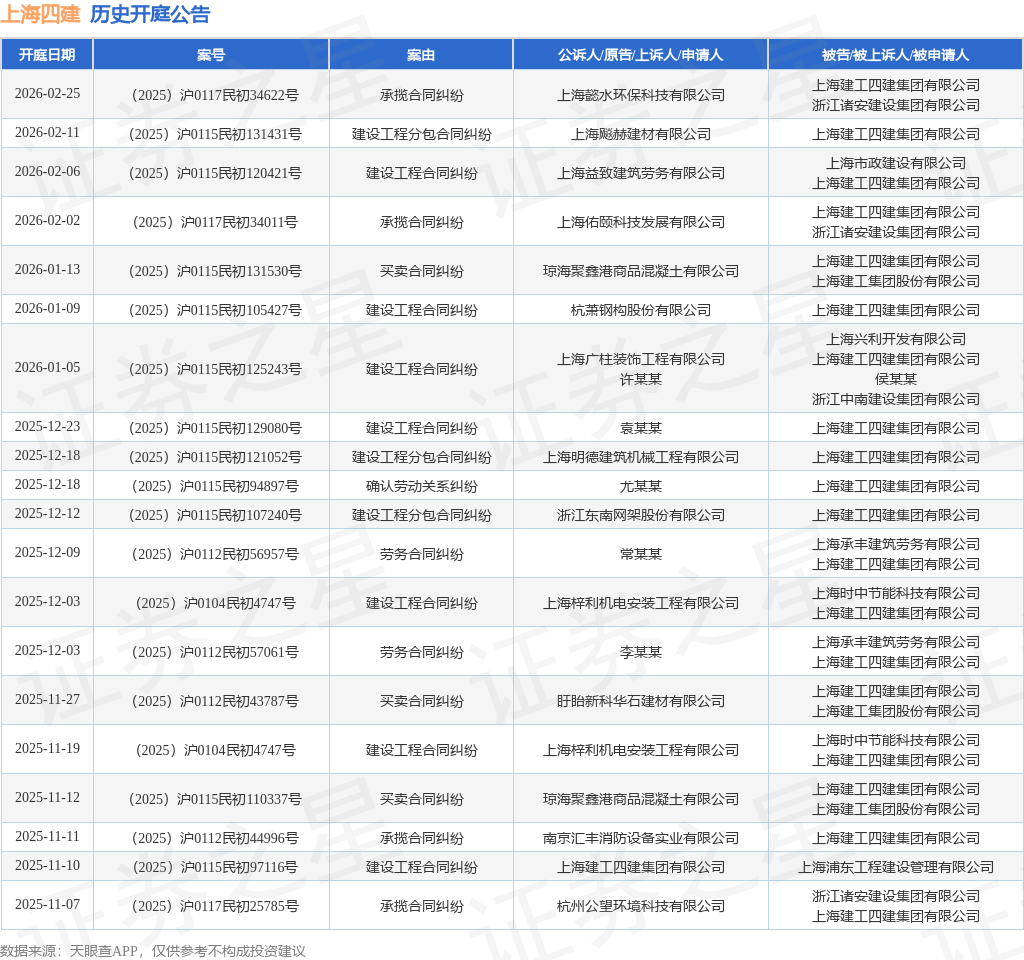The width and height of the screenshot is (1024, 960).
Task: Click plaintiff 上海懿水环保科技有限公司
Action: click(641, 95)
